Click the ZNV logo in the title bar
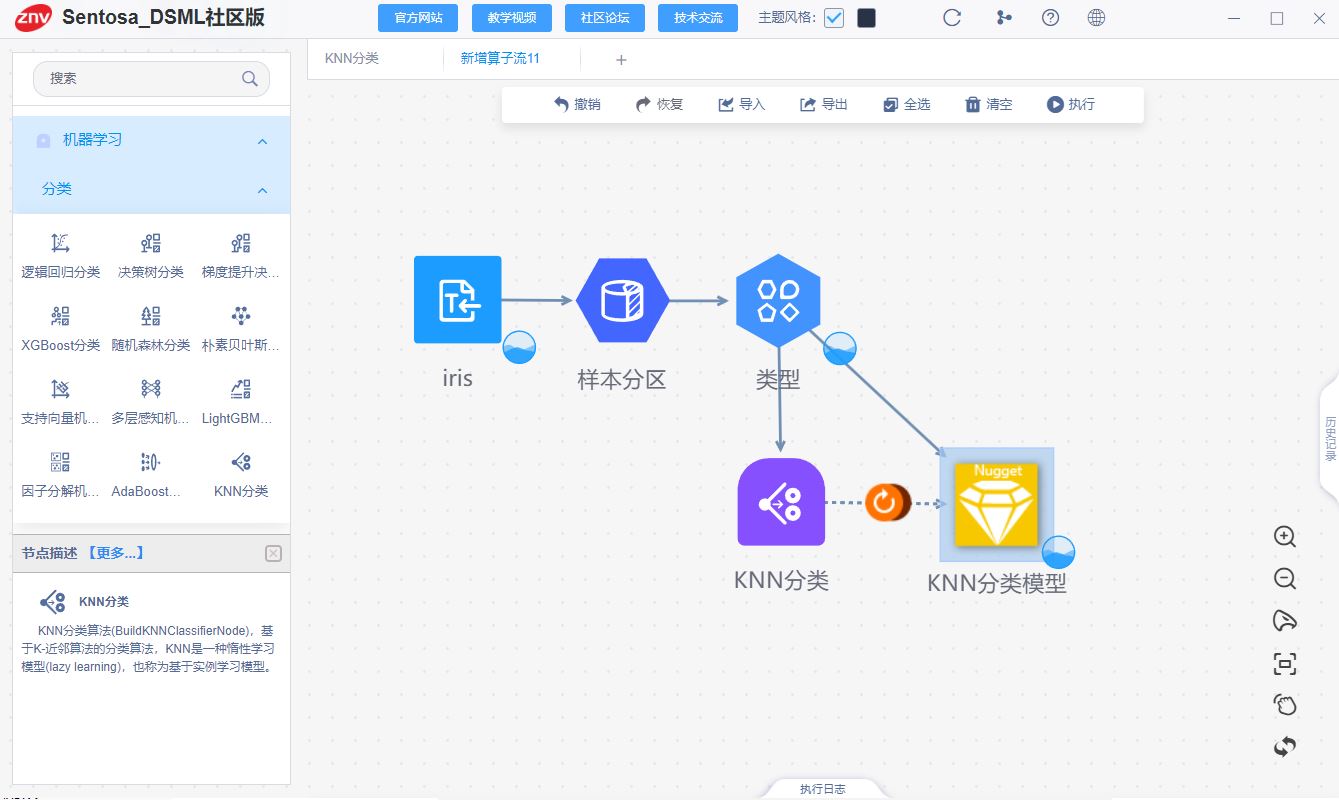The image size is (1339, 800). [x=33, y=18]
